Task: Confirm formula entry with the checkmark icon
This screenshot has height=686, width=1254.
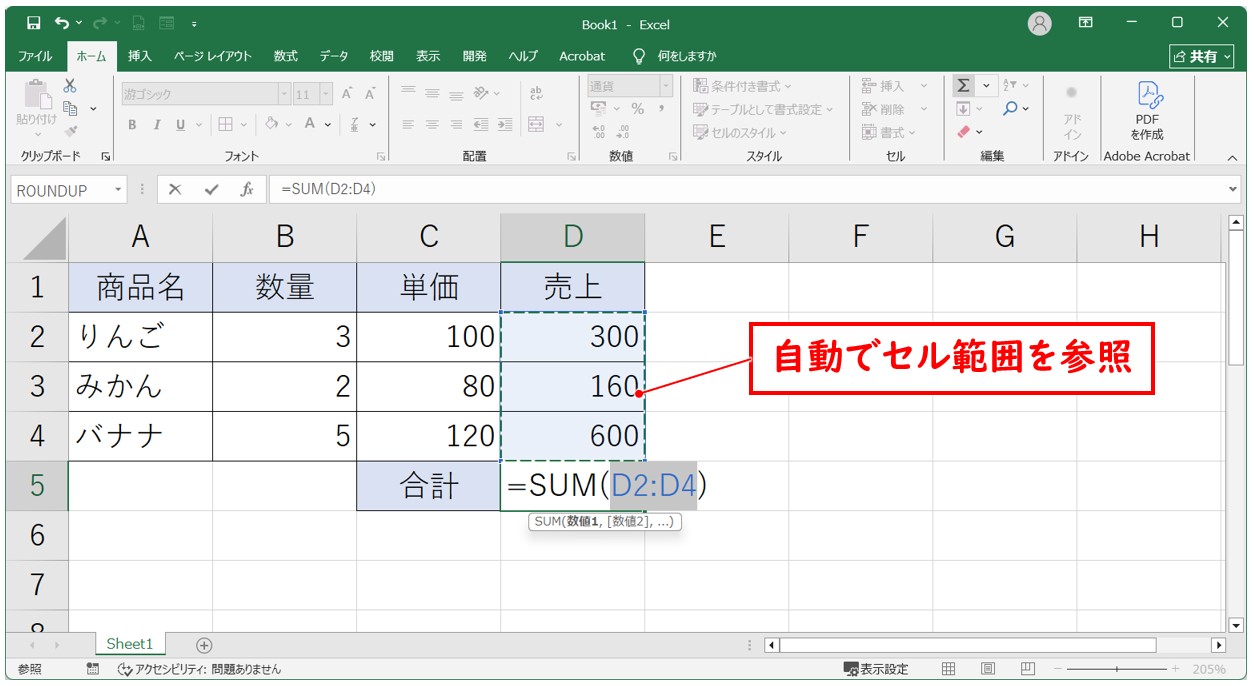Action: point(211,190)
